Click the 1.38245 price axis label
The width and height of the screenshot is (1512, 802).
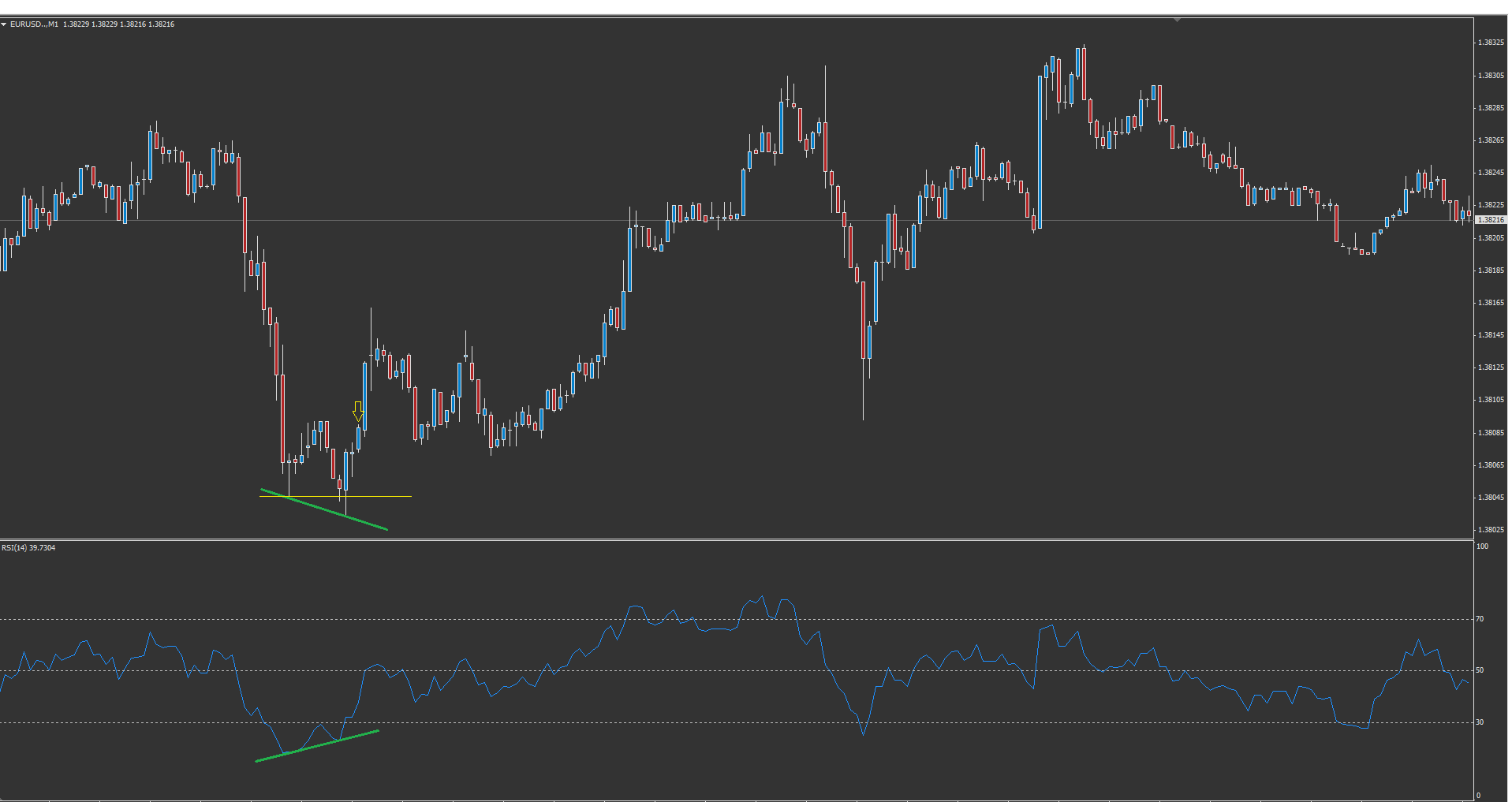coord(1491,173)
